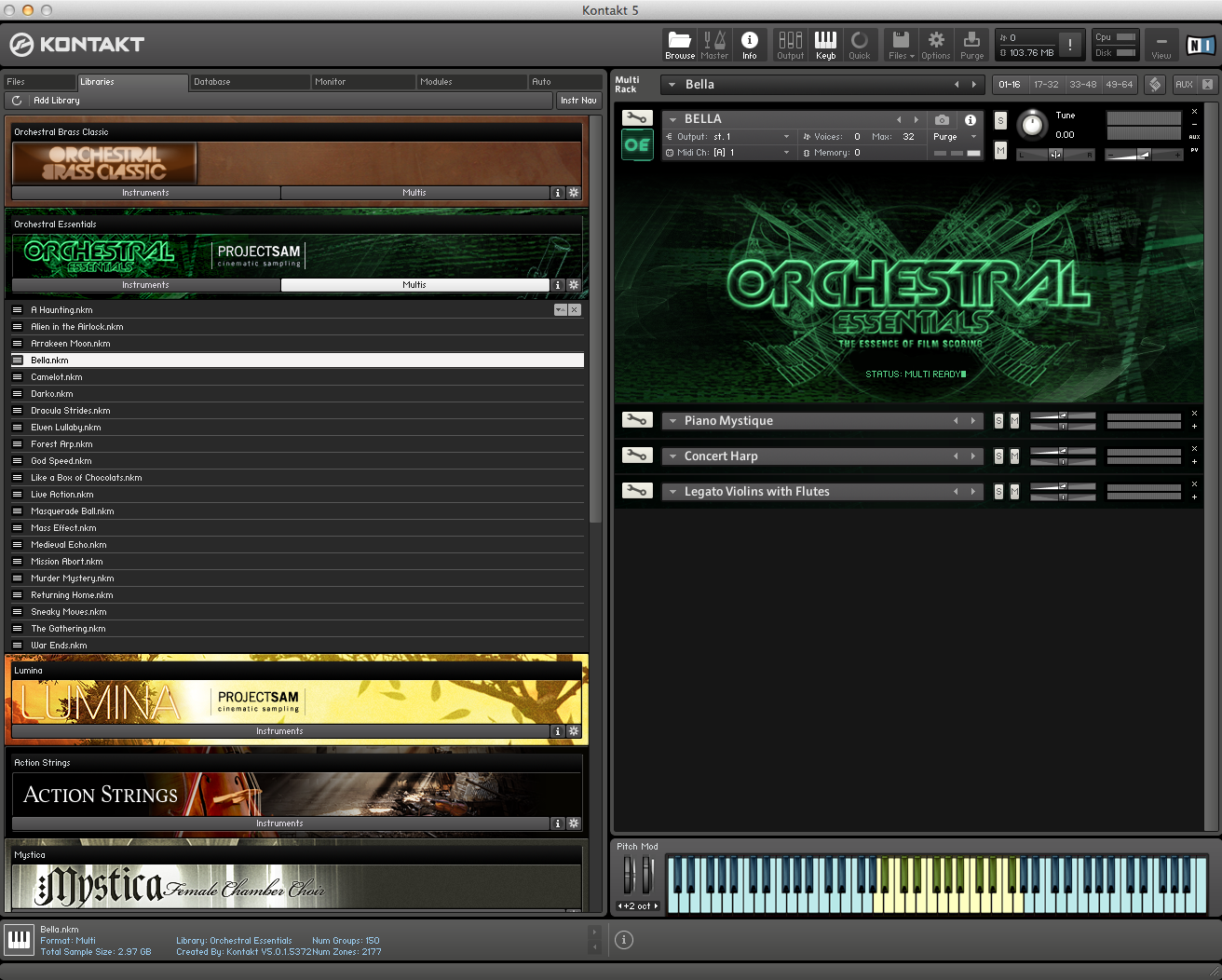Open Lumina library gear settings
Image resolution: width=1222 pixels, height=980 pixels.
click(574, 731)
